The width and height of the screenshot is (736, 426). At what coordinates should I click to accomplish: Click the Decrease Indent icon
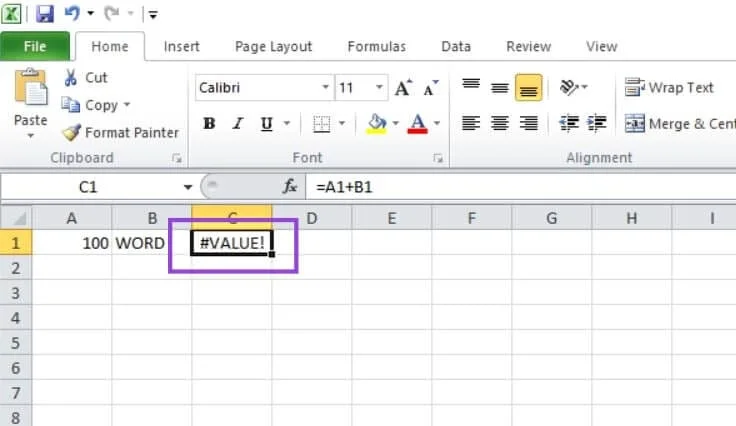569,124
